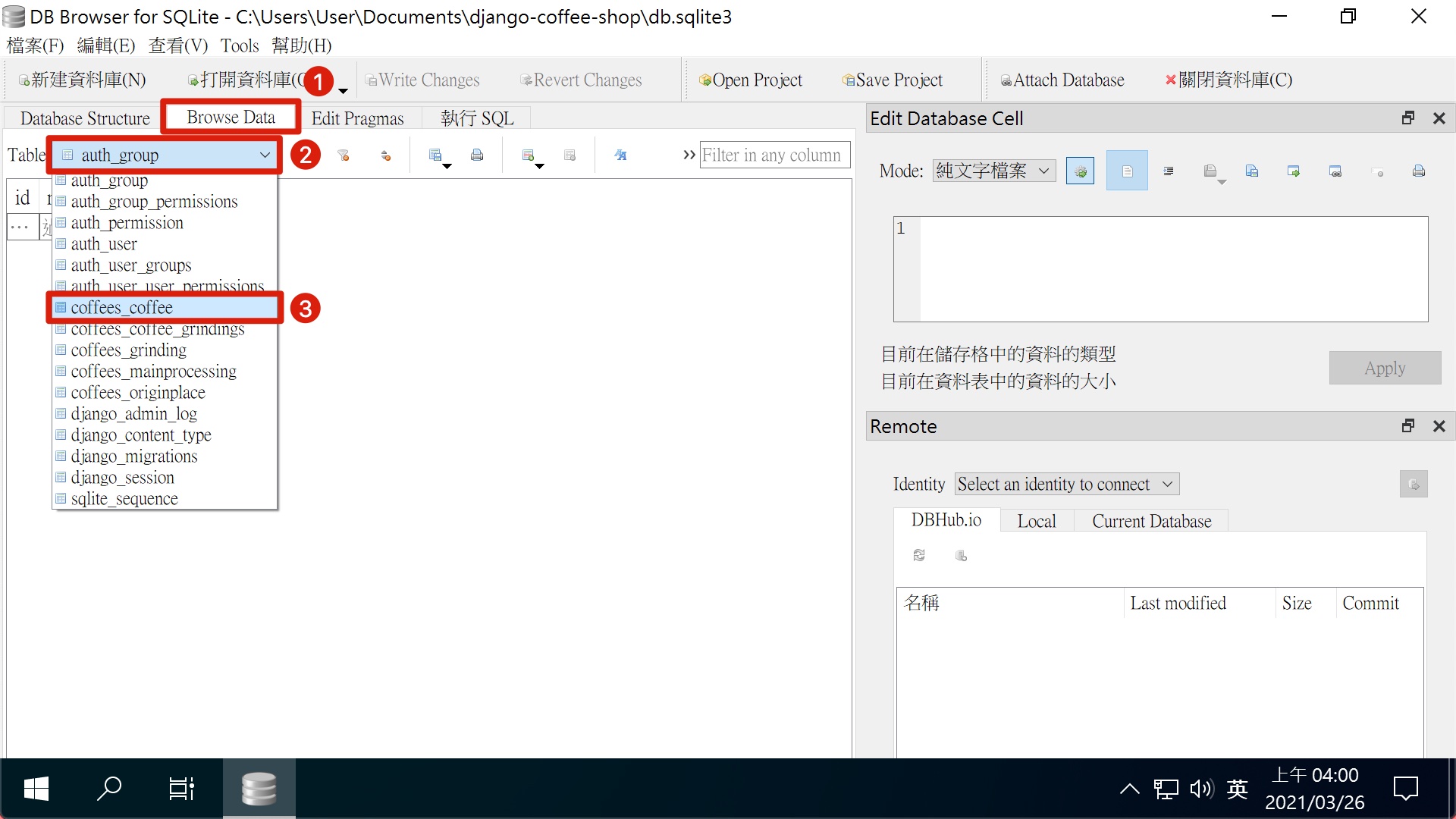
Task: Click the save table view icon
Action: click(x=435, y=155)
